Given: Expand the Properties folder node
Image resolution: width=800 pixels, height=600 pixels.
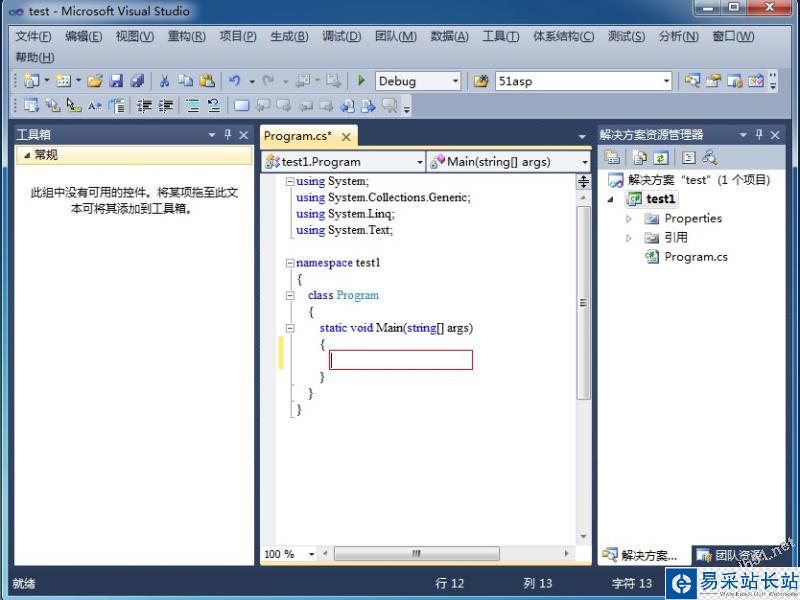Looking at the screenshot, I should (629, 219).
